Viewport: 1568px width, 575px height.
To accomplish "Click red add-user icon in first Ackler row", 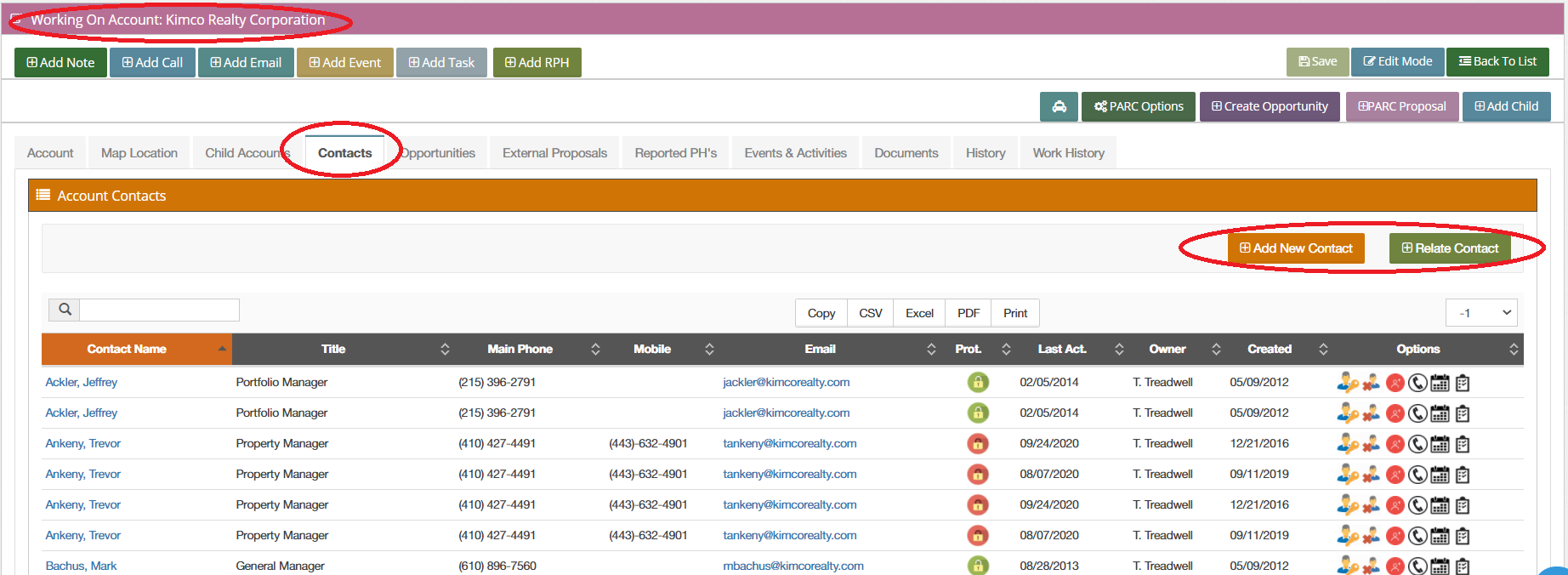I will tap(1395, 383).
